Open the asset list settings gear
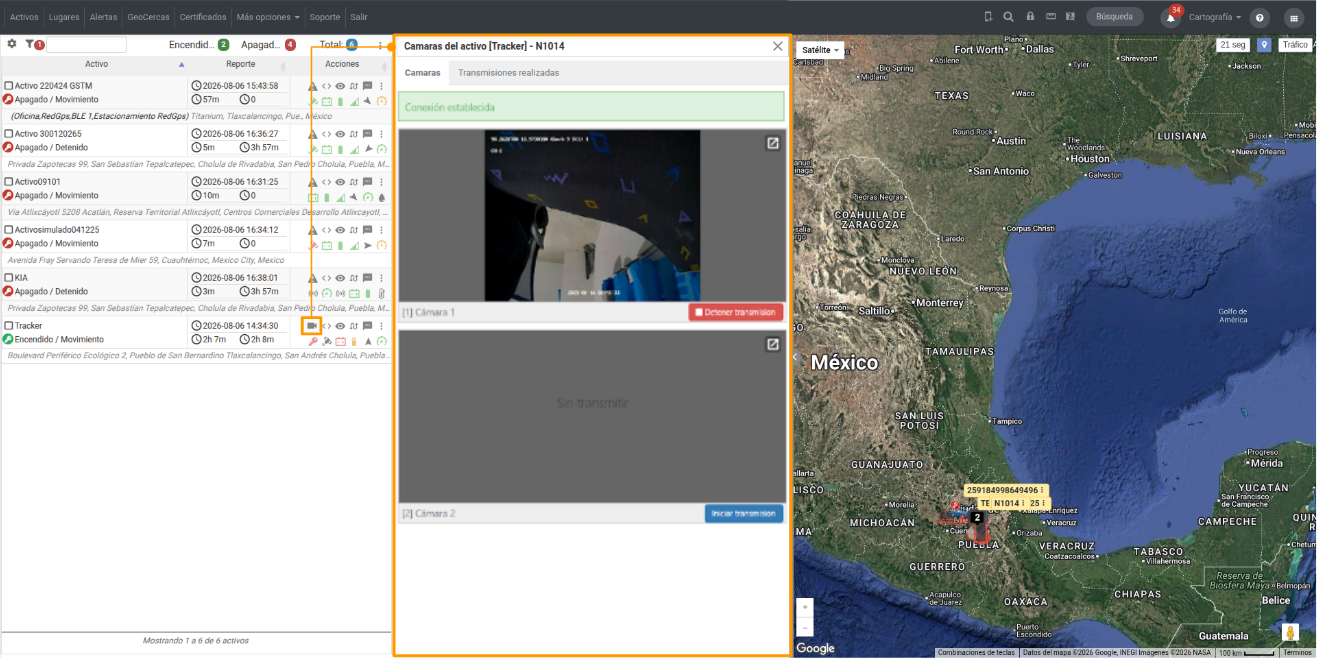The image size is (1317, 659). tap(12, 44)
